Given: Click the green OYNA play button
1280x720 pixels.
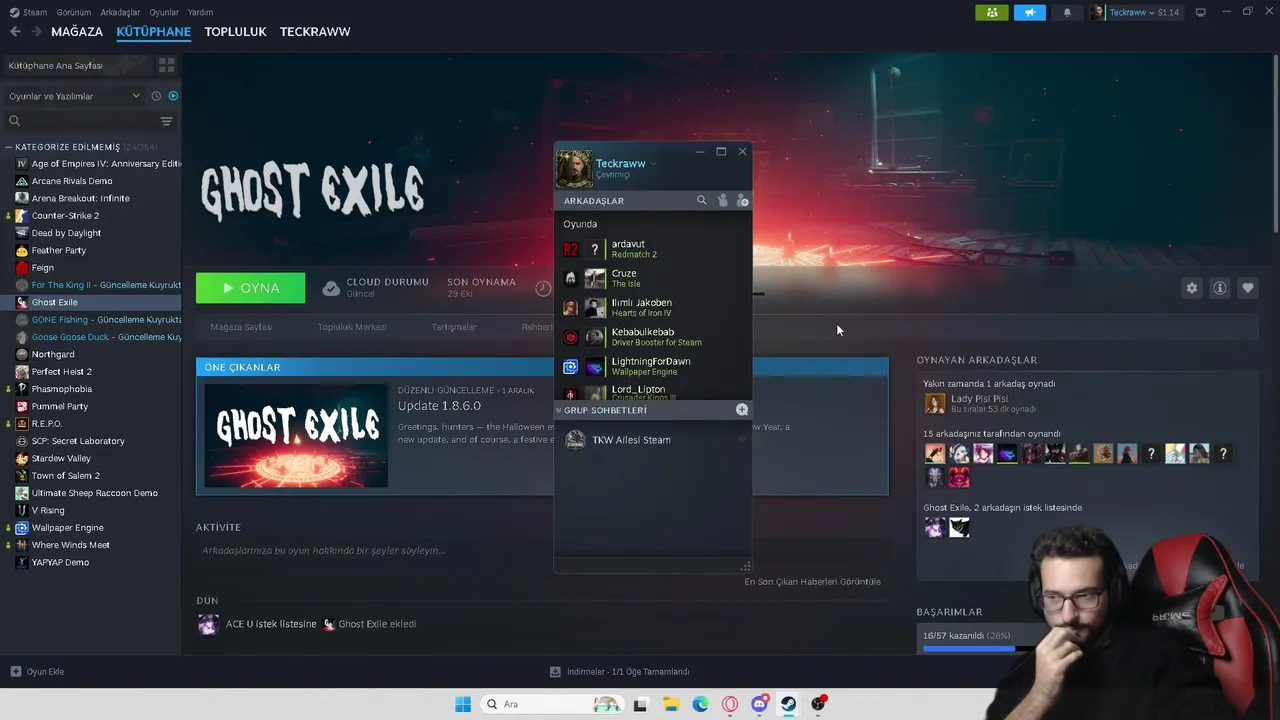Looking at the screenshot, I should pyautogui.click(x=251, y=288).
